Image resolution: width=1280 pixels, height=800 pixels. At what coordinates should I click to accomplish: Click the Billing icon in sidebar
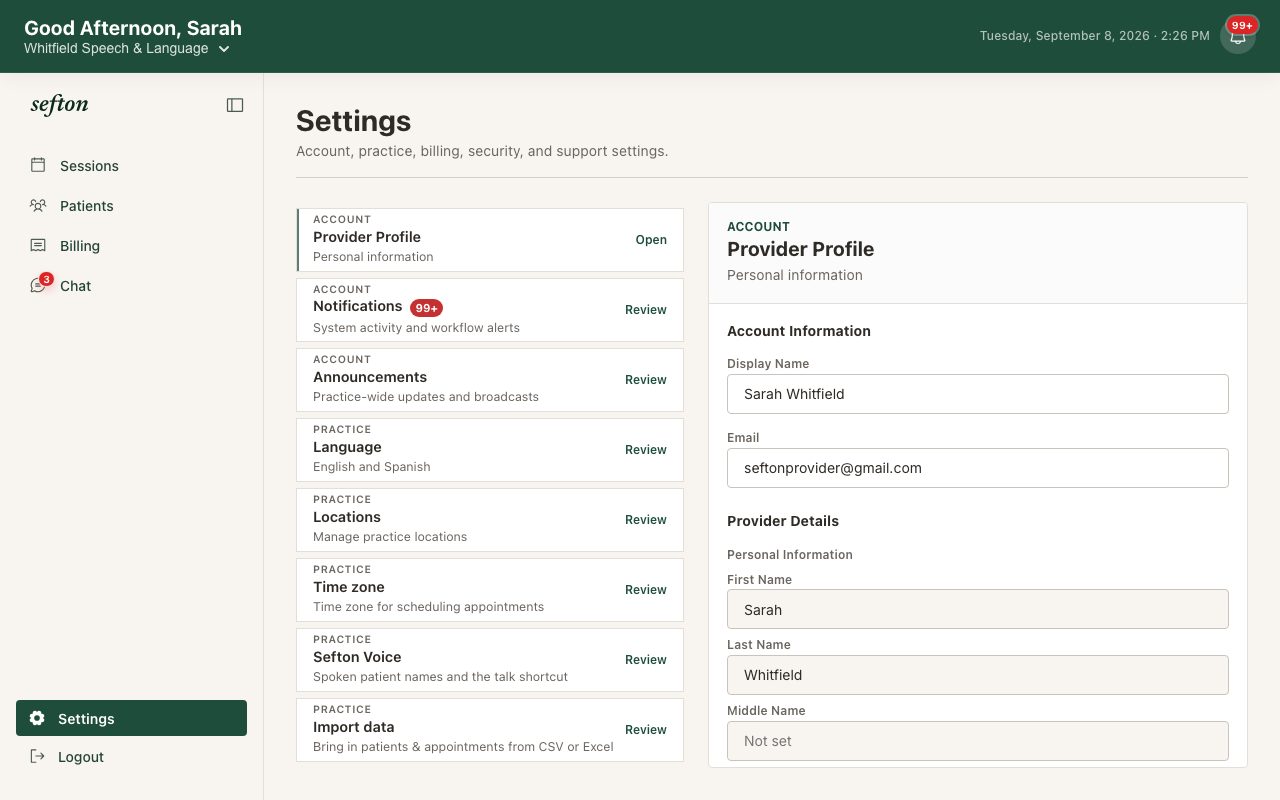coord(38,245)
